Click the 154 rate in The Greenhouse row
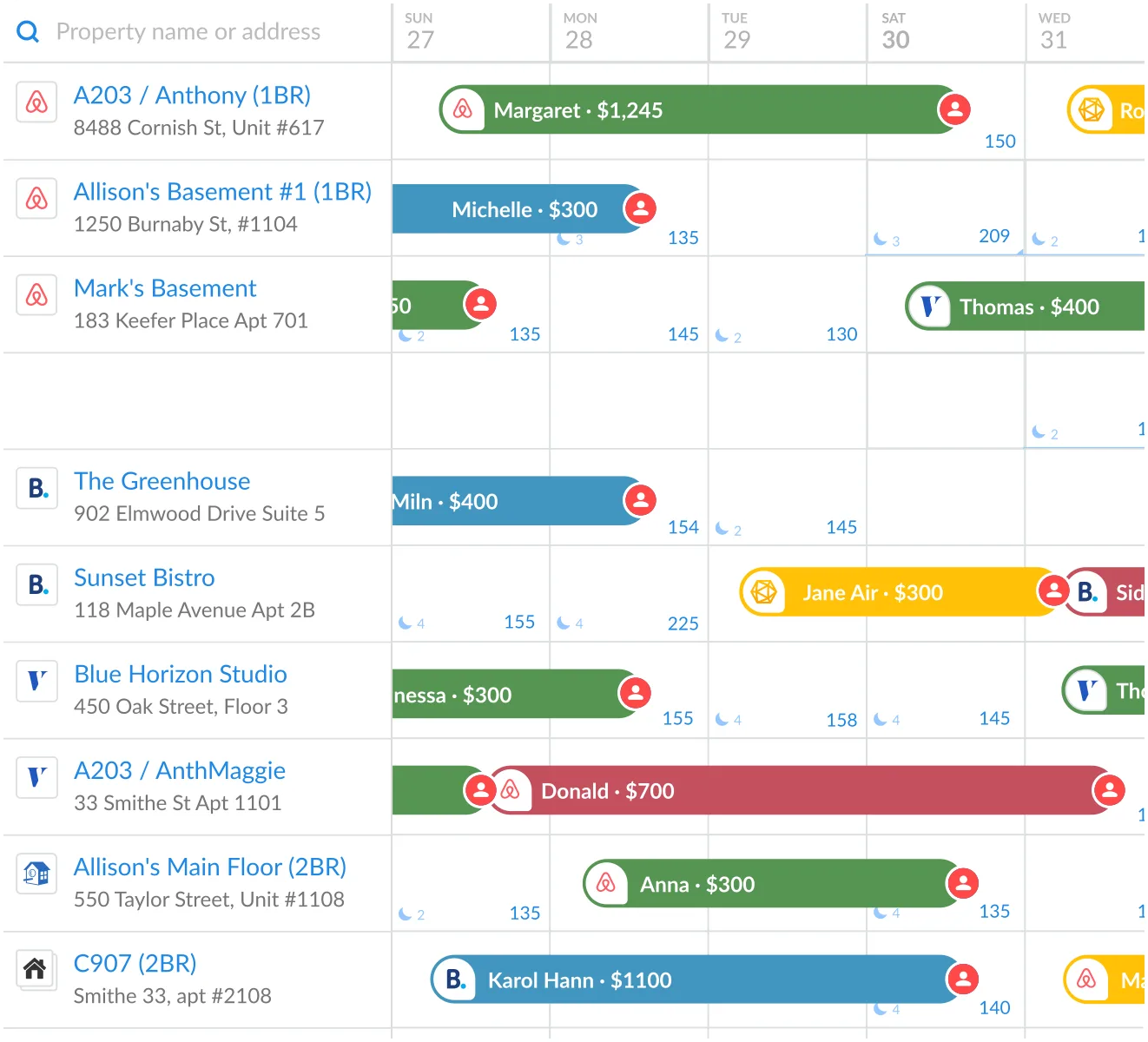Viewport: 1148px width, 1042px height. pos(683,527)
